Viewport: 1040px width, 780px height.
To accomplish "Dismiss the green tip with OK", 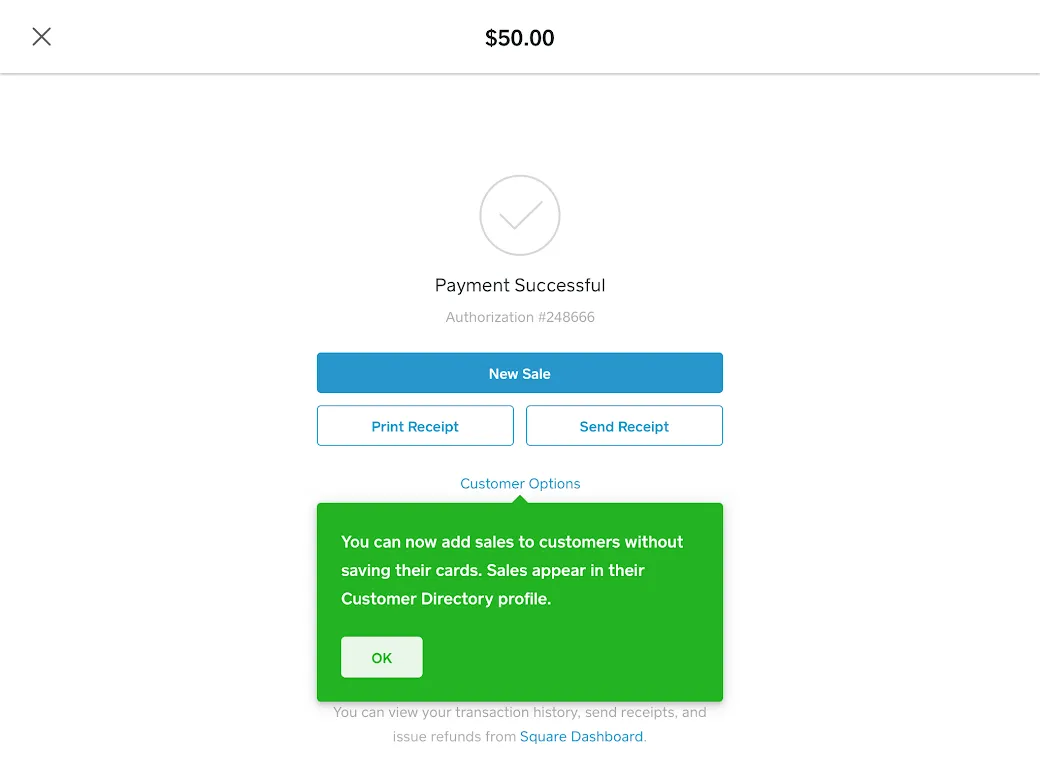I will [381, 657].
